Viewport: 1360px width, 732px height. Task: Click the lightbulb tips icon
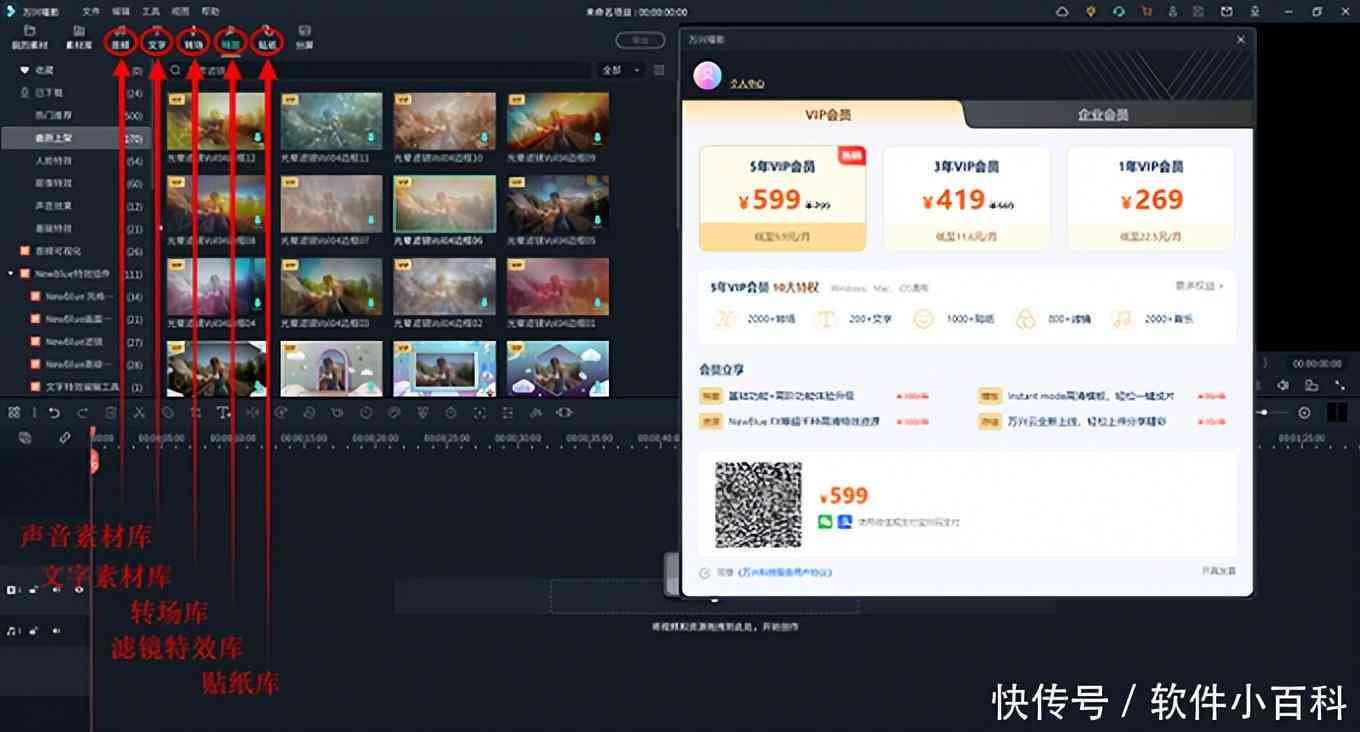coord(1091,11)
